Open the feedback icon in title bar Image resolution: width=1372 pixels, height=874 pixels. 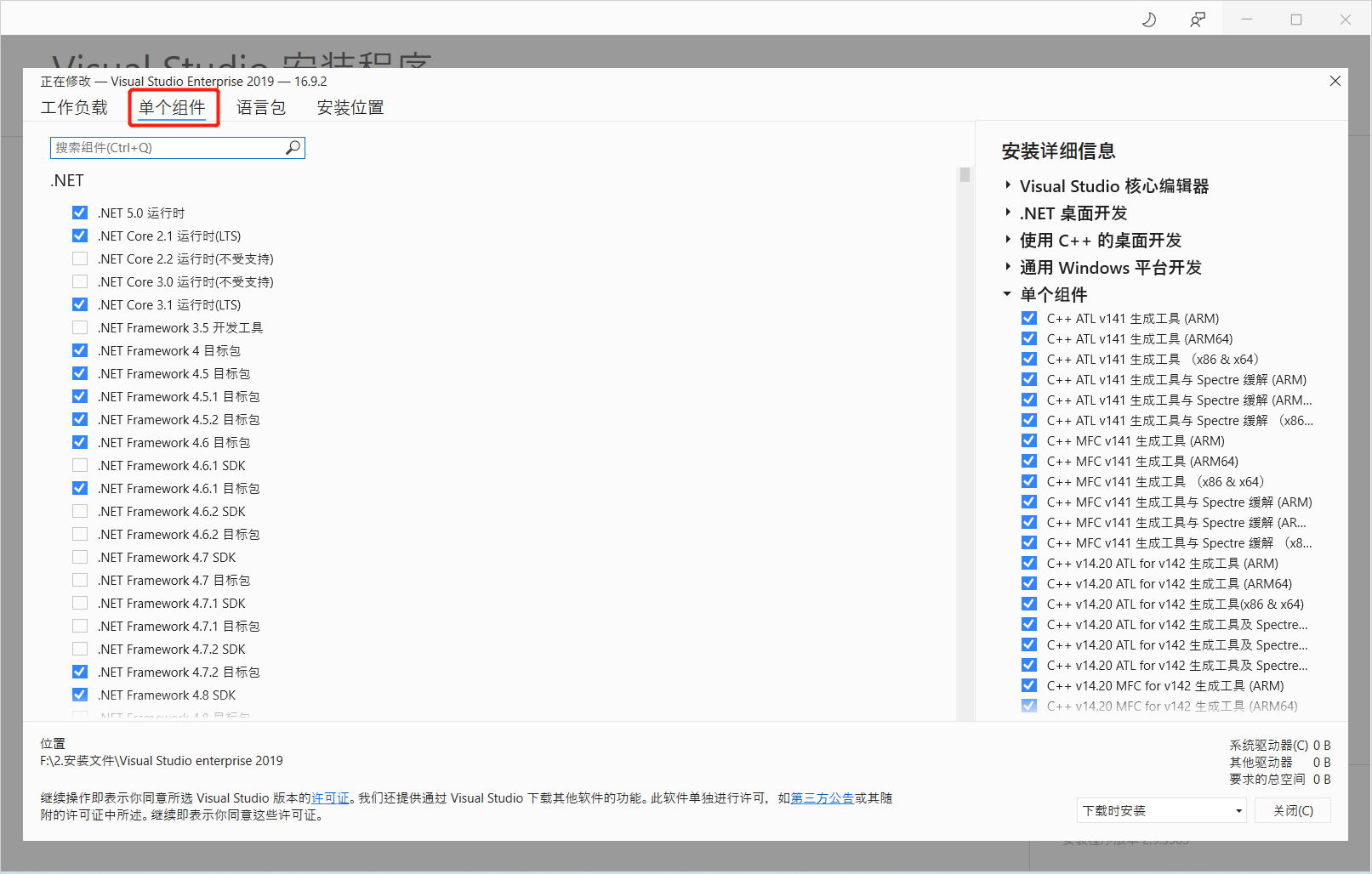(1198, 19)
